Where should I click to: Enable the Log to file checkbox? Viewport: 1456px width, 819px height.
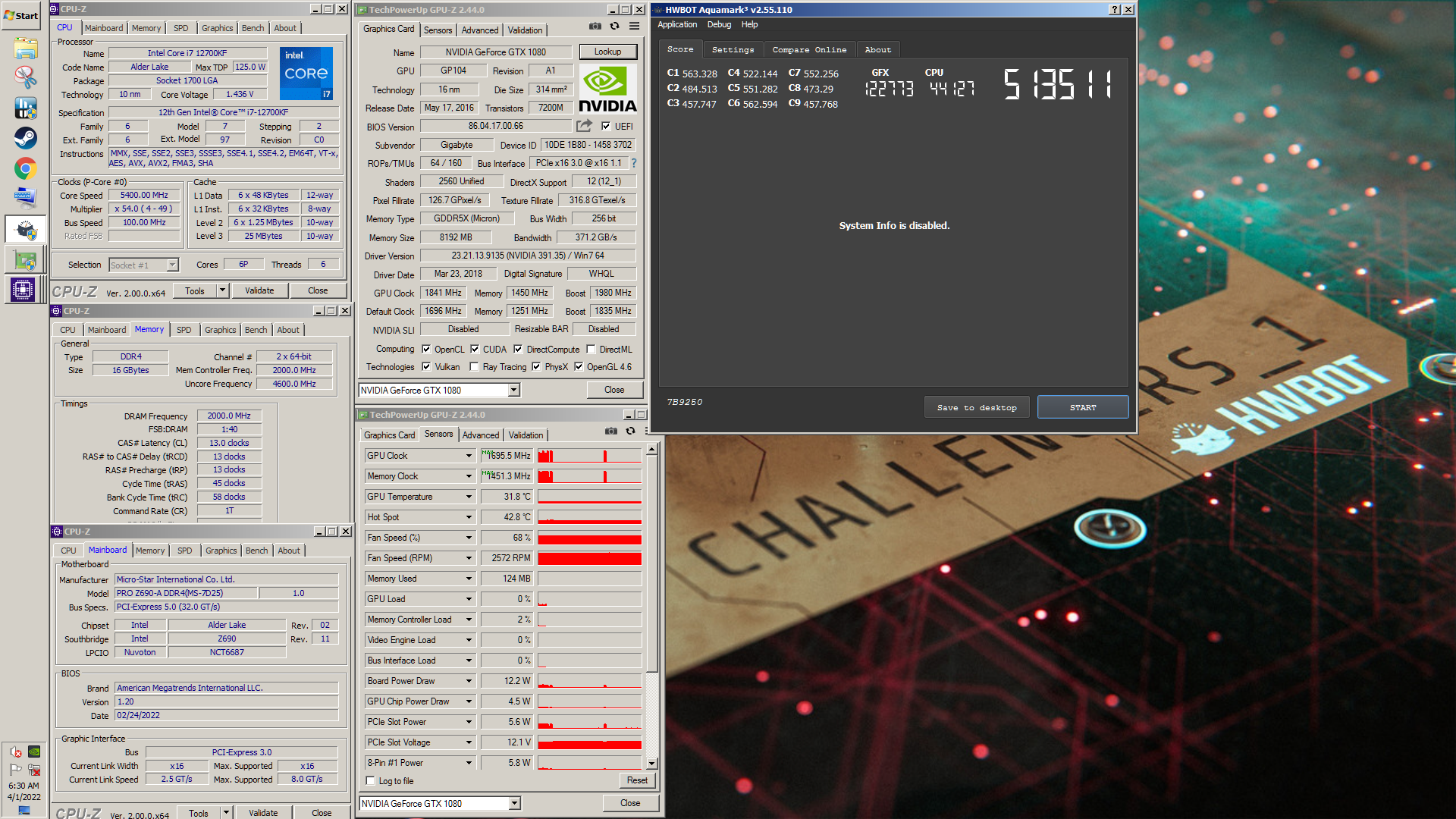[371, 780]
